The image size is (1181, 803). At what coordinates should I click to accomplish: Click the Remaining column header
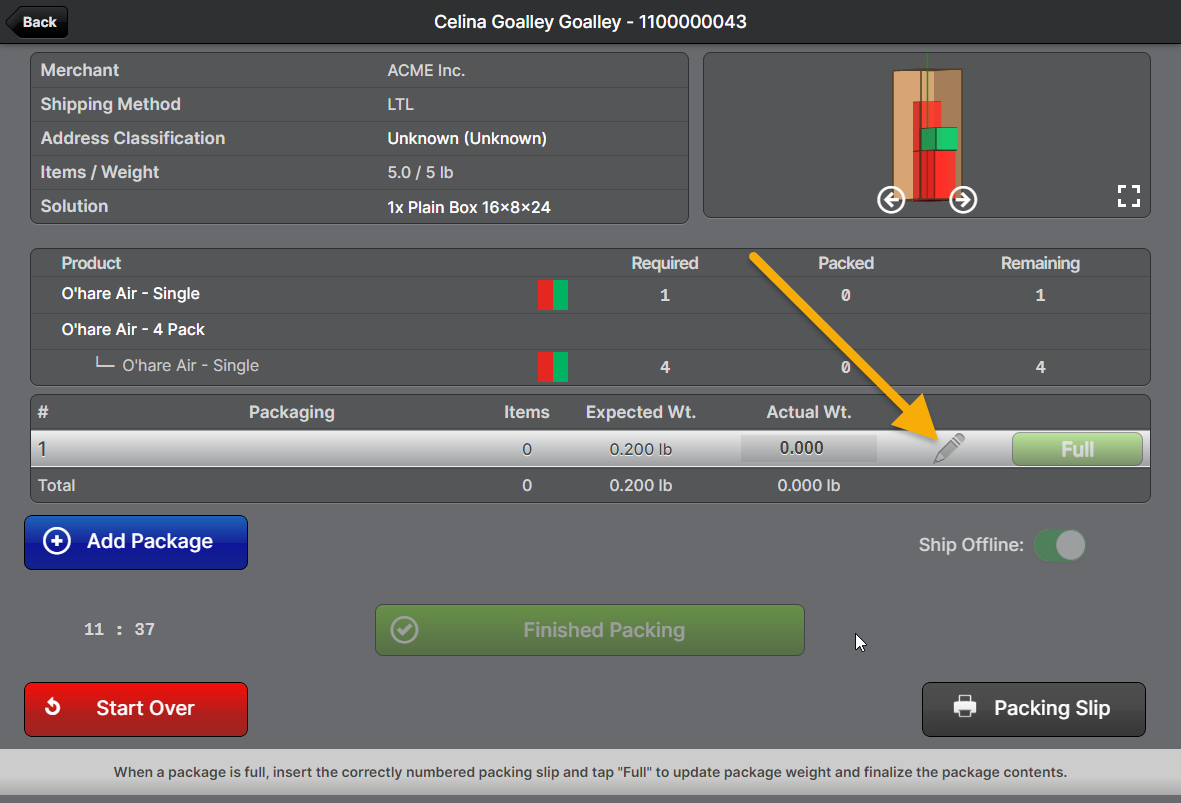click(x=1040, y=263)
